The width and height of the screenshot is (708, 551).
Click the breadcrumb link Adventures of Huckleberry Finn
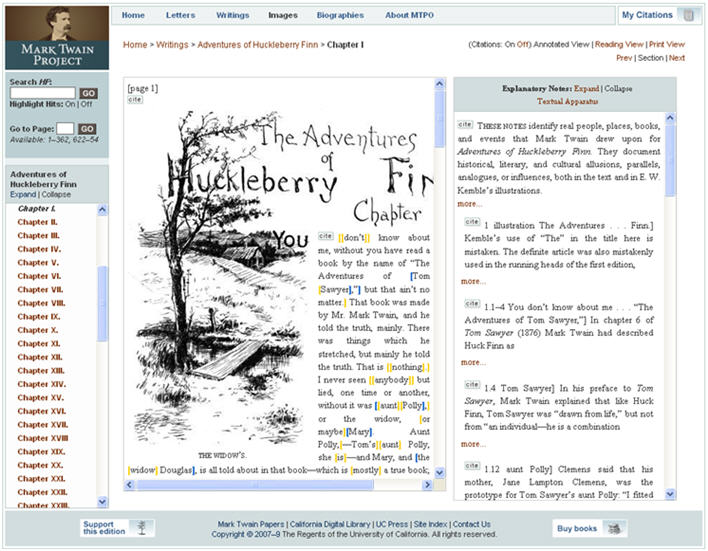click(x=257, y=44)
